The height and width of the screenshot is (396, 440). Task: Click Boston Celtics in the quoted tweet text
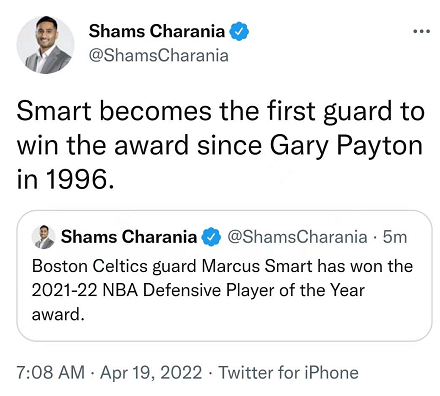(x=90, y=266)
